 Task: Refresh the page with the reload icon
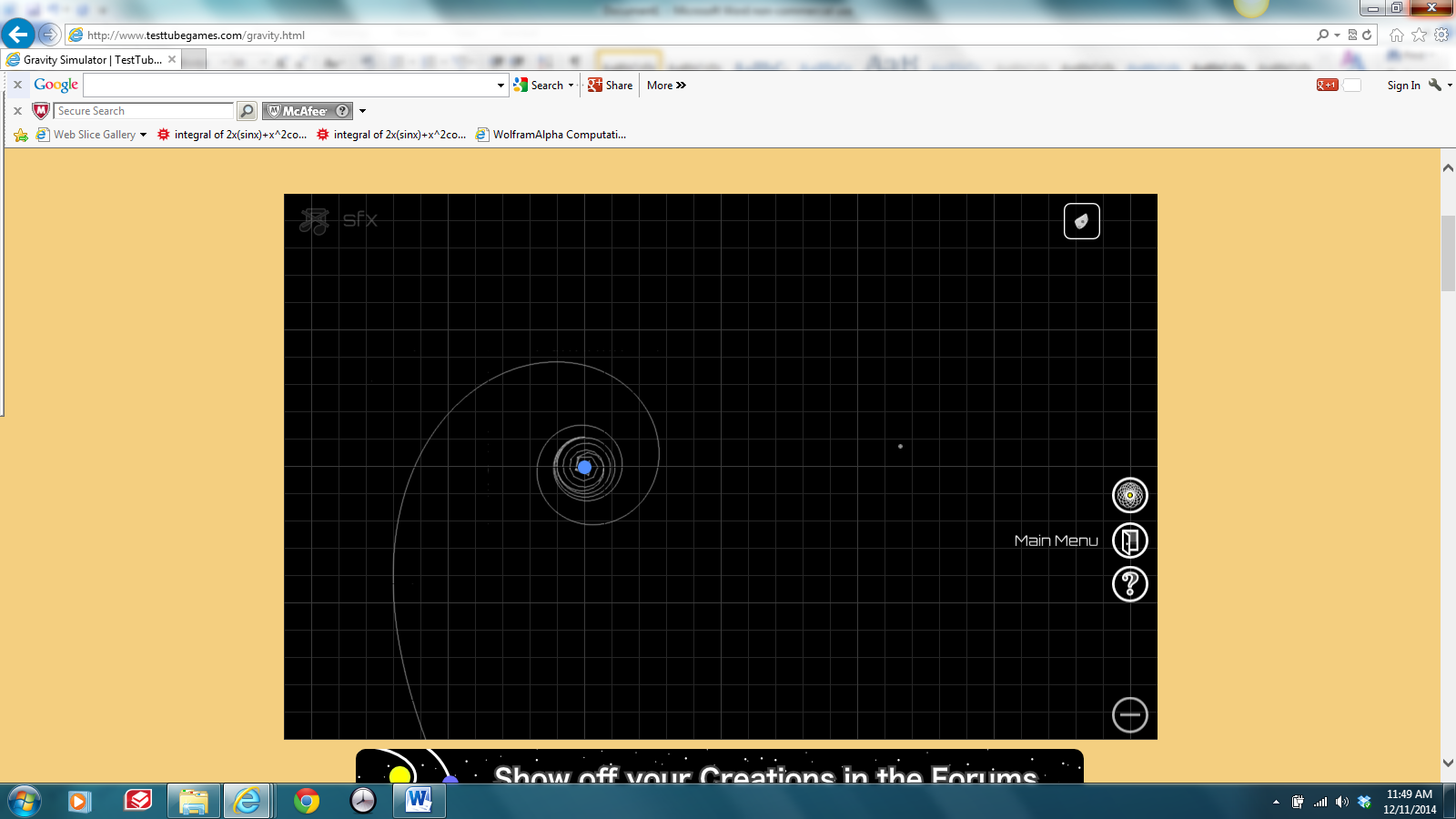(1367, 35)
